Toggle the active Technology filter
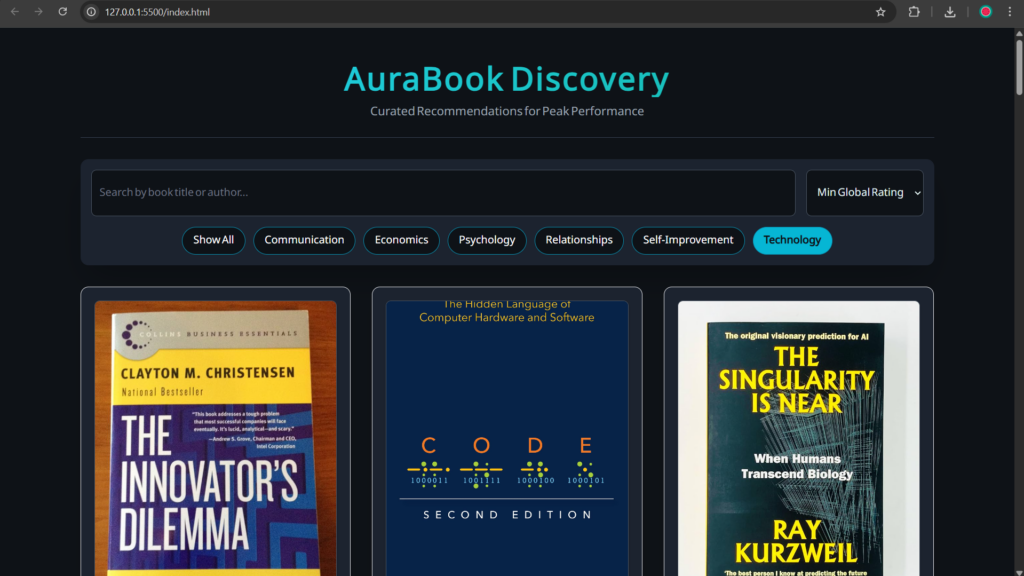 (792, 240)
